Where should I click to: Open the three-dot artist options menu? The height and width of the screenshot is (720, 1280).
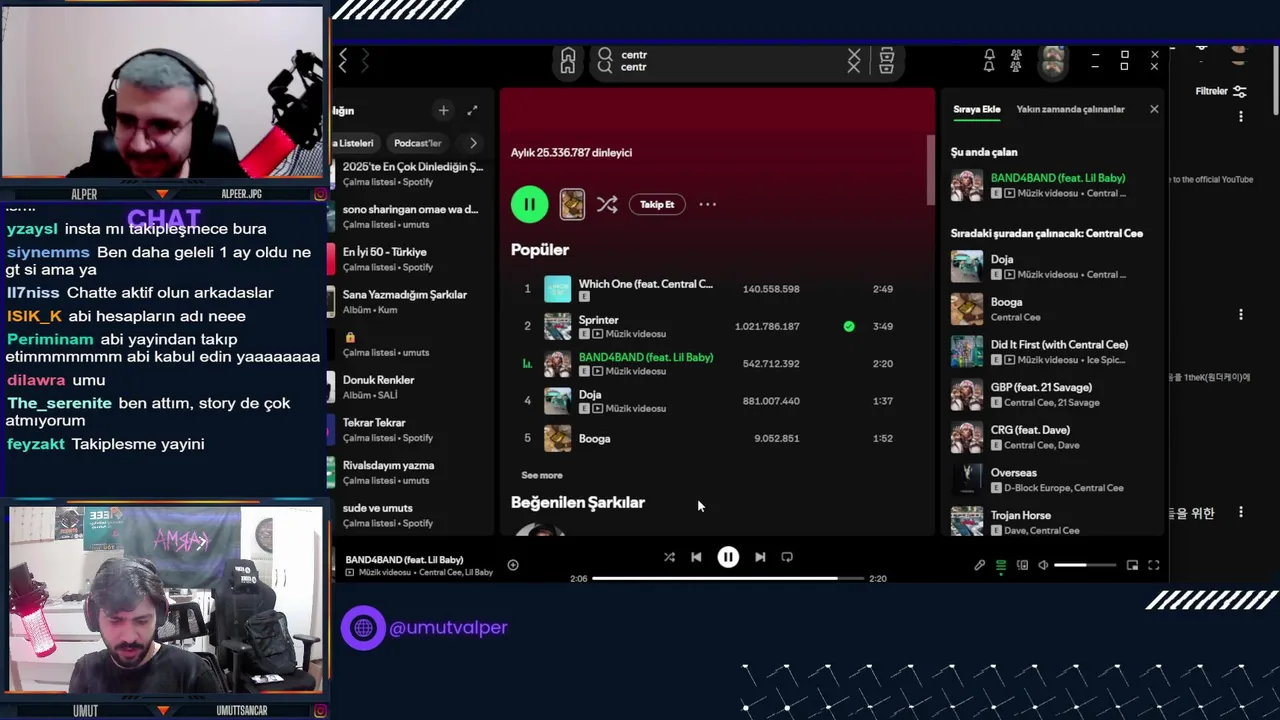[x=707, y=204]
